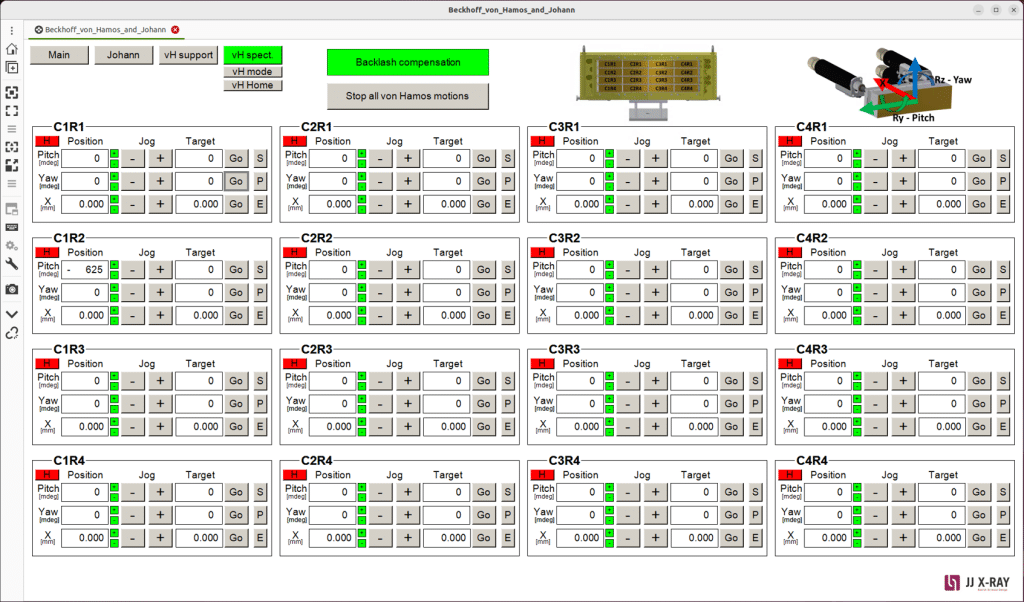Viewport: 1024px width, 602px height.
Task: Toggle the red H indicator for C1R1
Action: click(x=47, y=141)
